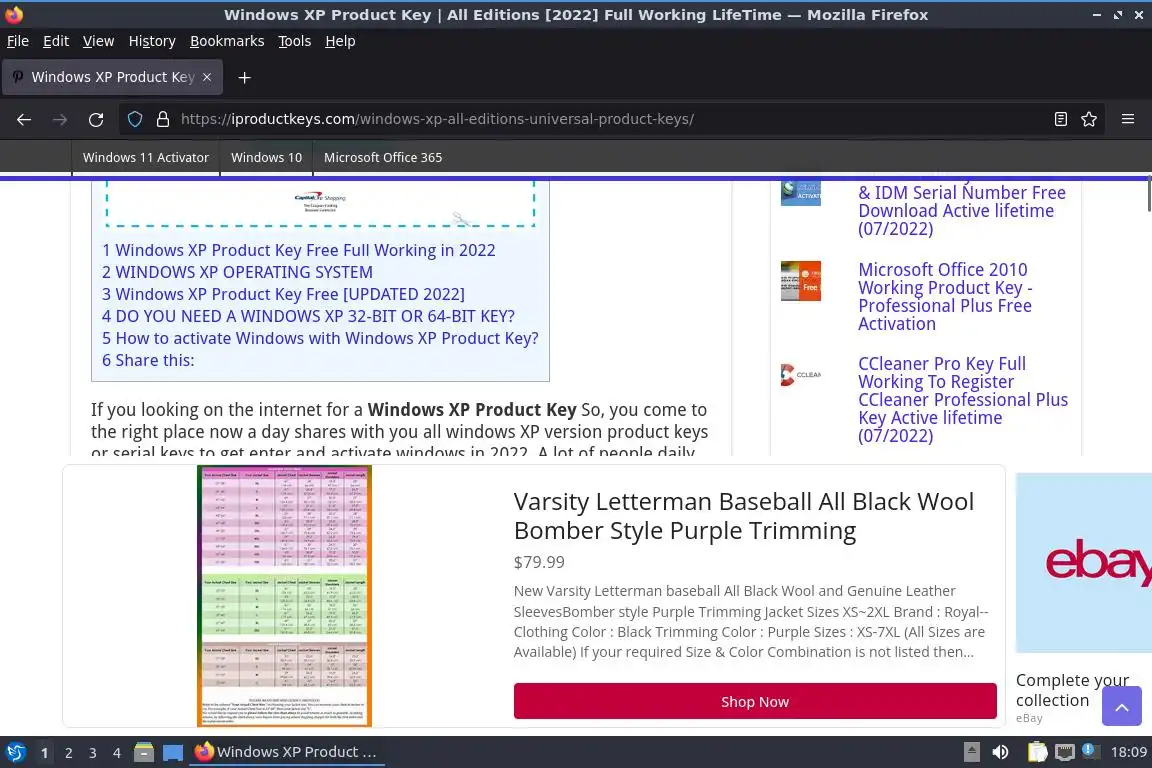Jump to 'Windows XP Product Key Free Full Working in 2022'
This screenshot has height=768, width=1152.
click(298, 251)
